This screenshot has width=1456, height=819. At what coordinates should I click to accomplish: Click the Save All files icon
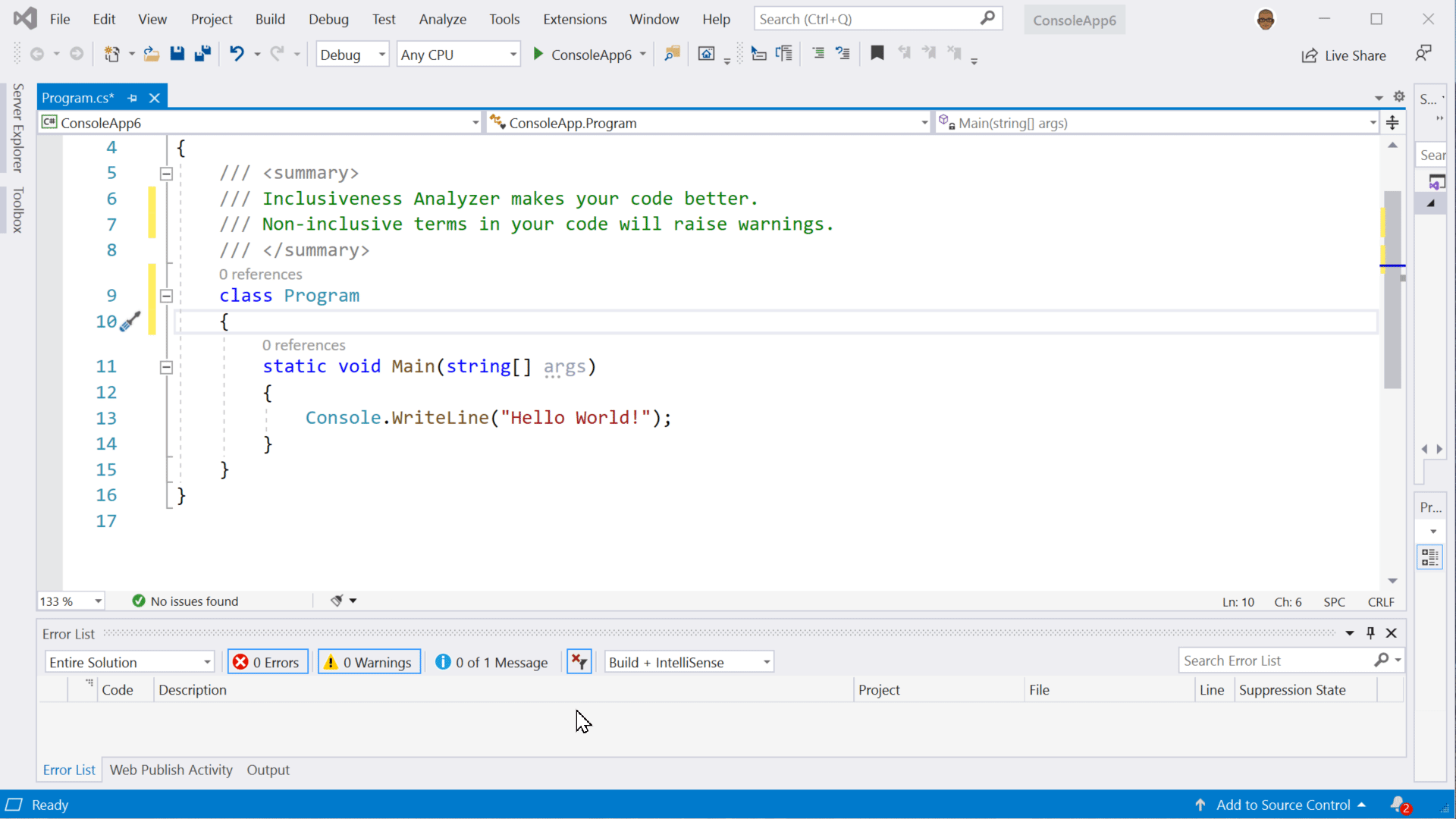(202, 54)
